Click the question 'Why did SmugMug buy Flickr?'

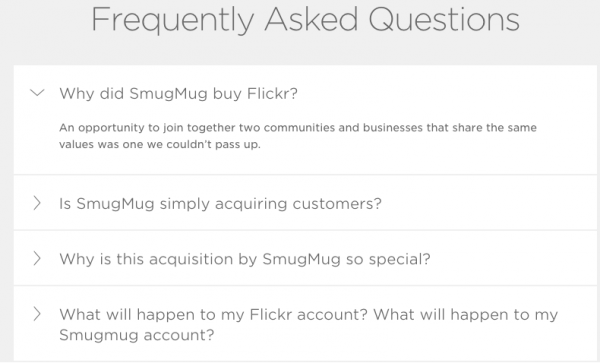[178, 94]
